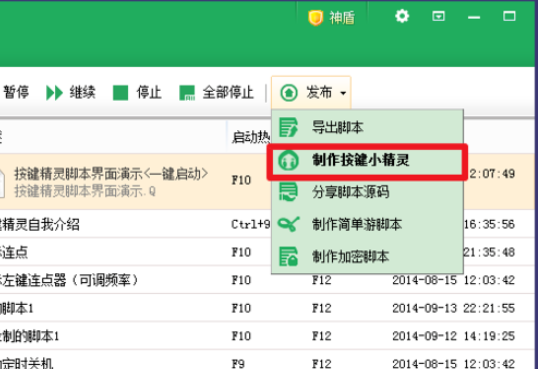Click timestamp 2014-09-13 22:21:55
538x369 pixels.
pyautogui.click(x=454, y=308)
